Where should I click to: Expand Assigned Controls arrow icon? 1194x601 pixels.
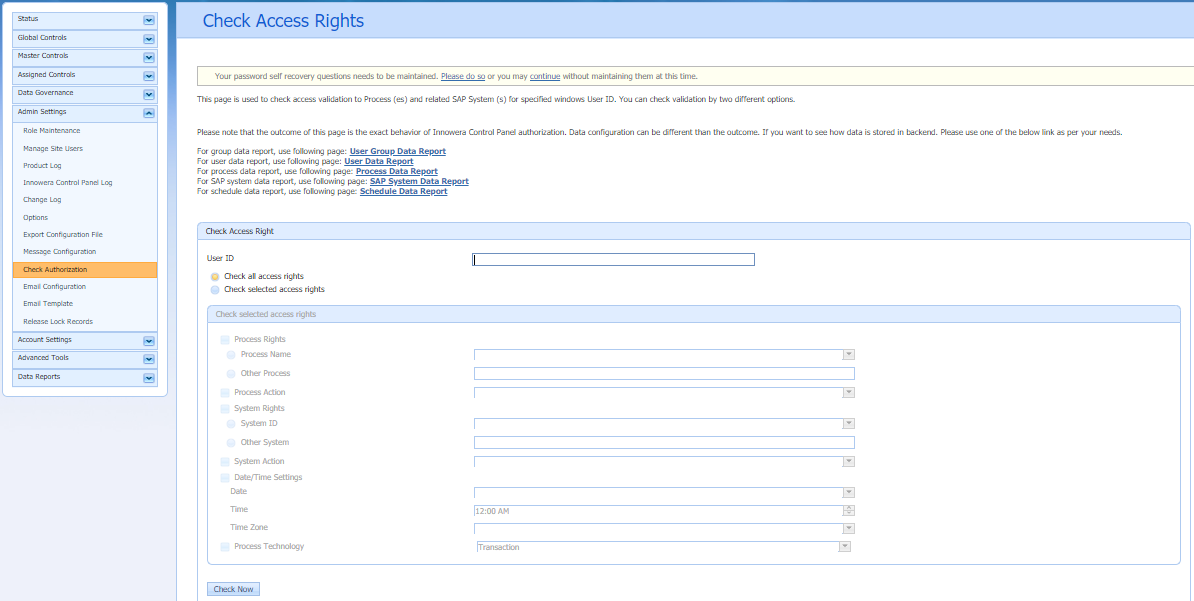pyautogui.click(x=148, y=76)
